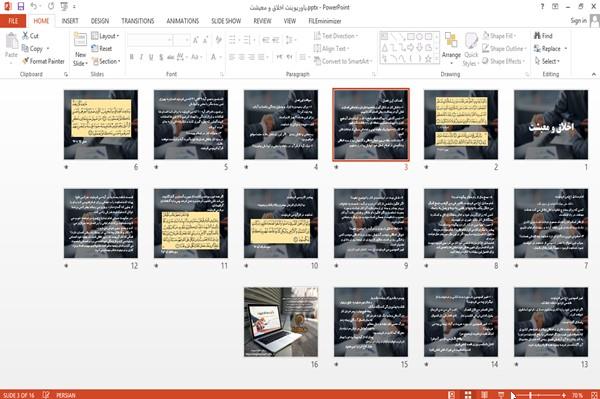Select the title slide thumbnail 1
Image resolution: width=600 pixels, height=399 pixels.
551,125
